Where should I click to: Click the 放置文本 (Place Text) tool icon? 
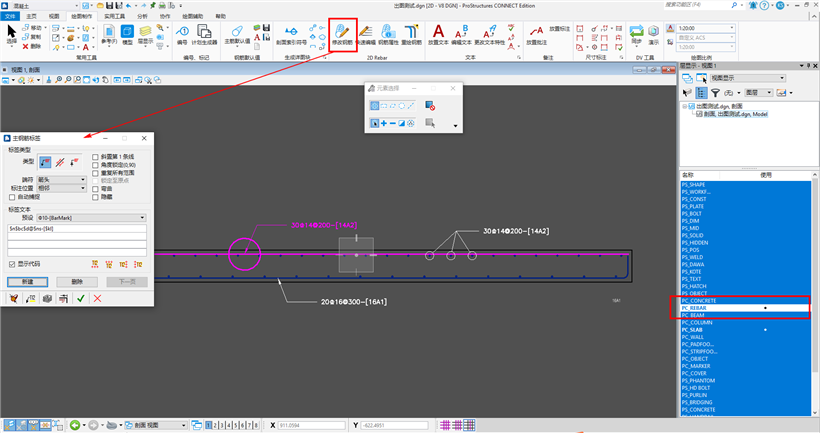pos(437,35)
